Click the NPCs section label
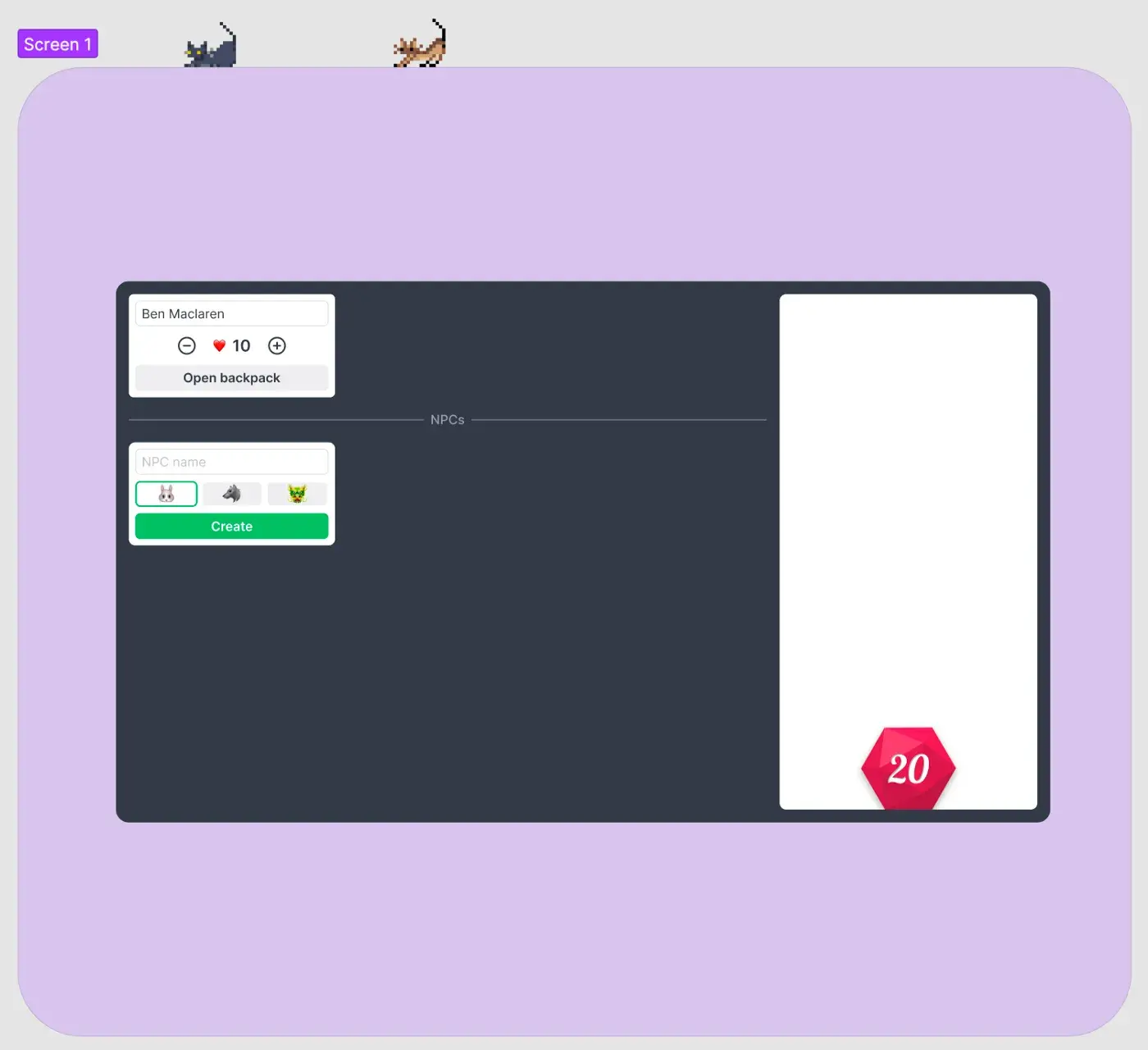 point(448,419)
